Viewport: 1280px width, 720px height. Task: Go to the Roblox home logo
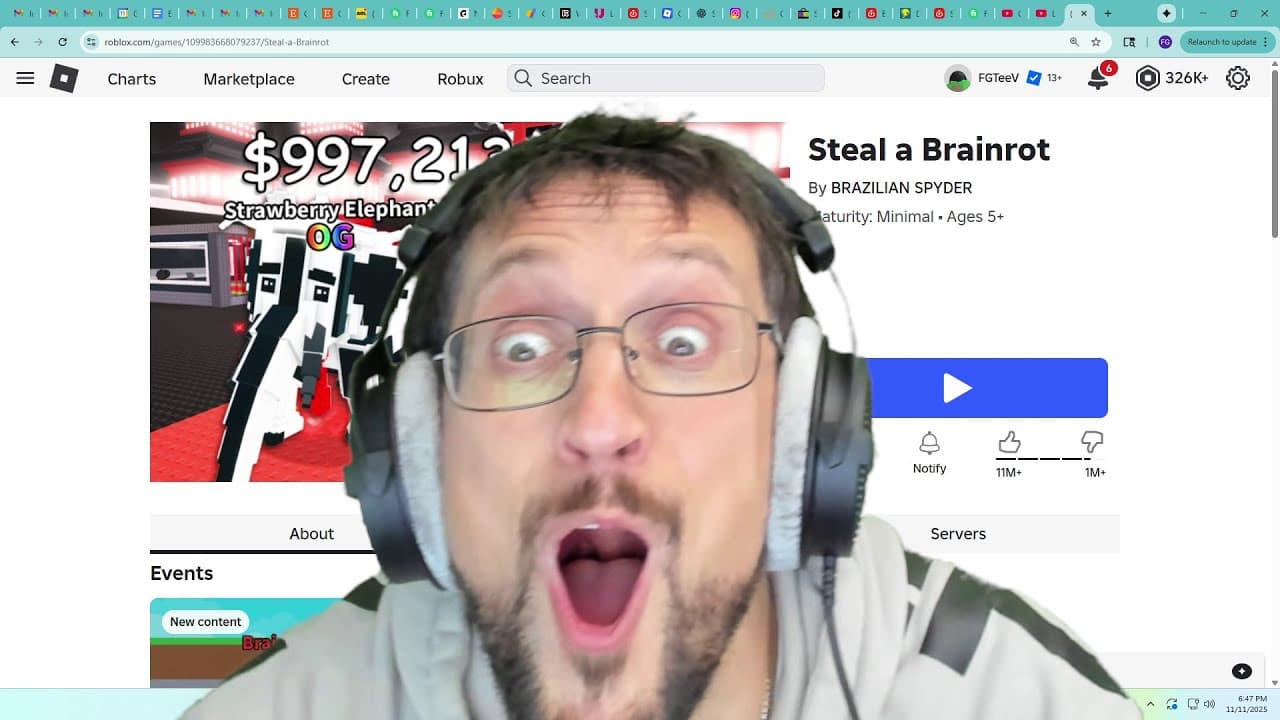coord(64,79)
